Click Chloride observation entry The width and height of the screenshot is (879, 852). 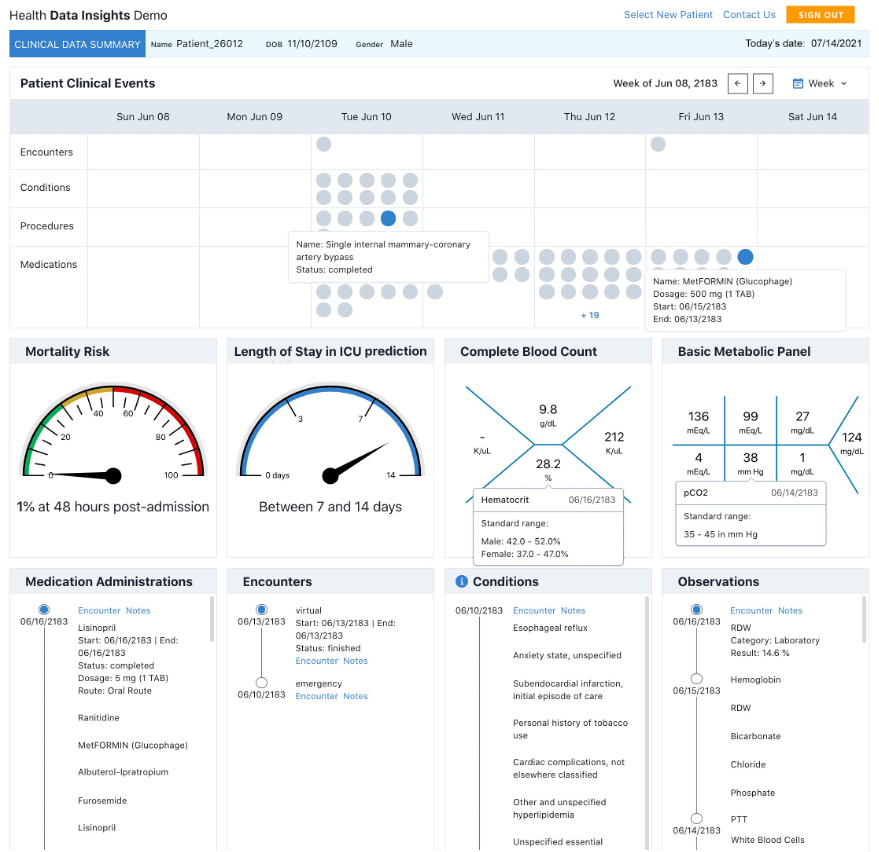pyautogui.click(x=748, y=765)
